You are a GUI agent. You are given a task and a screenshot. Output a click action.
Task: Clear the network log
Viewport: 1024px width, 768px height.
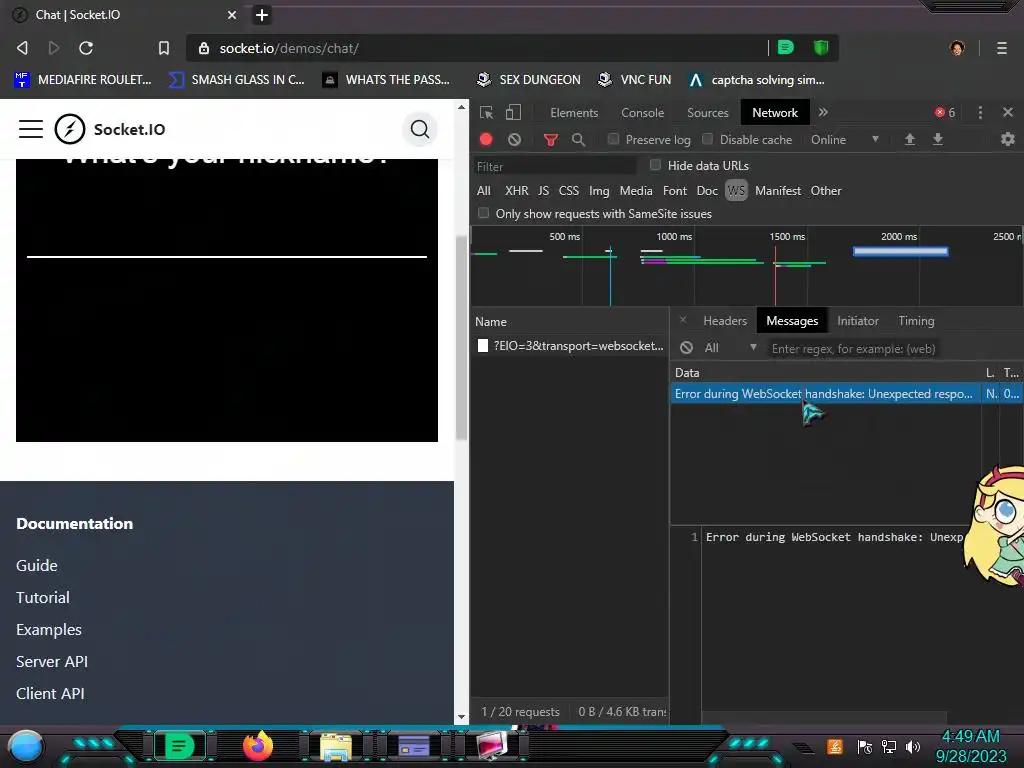[515, 139]
